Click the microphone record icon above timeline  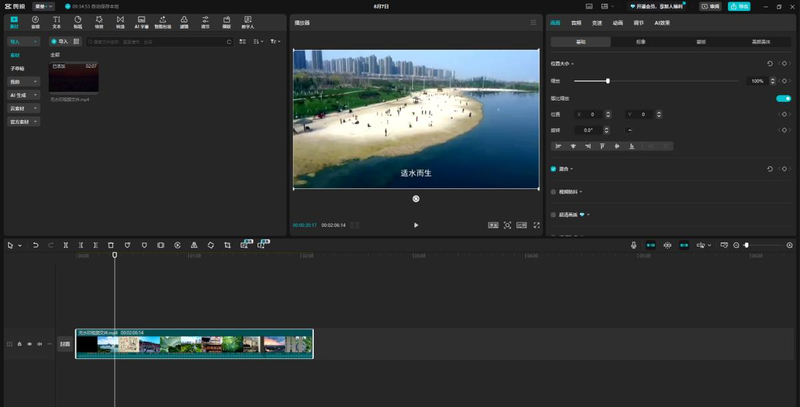click(633, 245)
